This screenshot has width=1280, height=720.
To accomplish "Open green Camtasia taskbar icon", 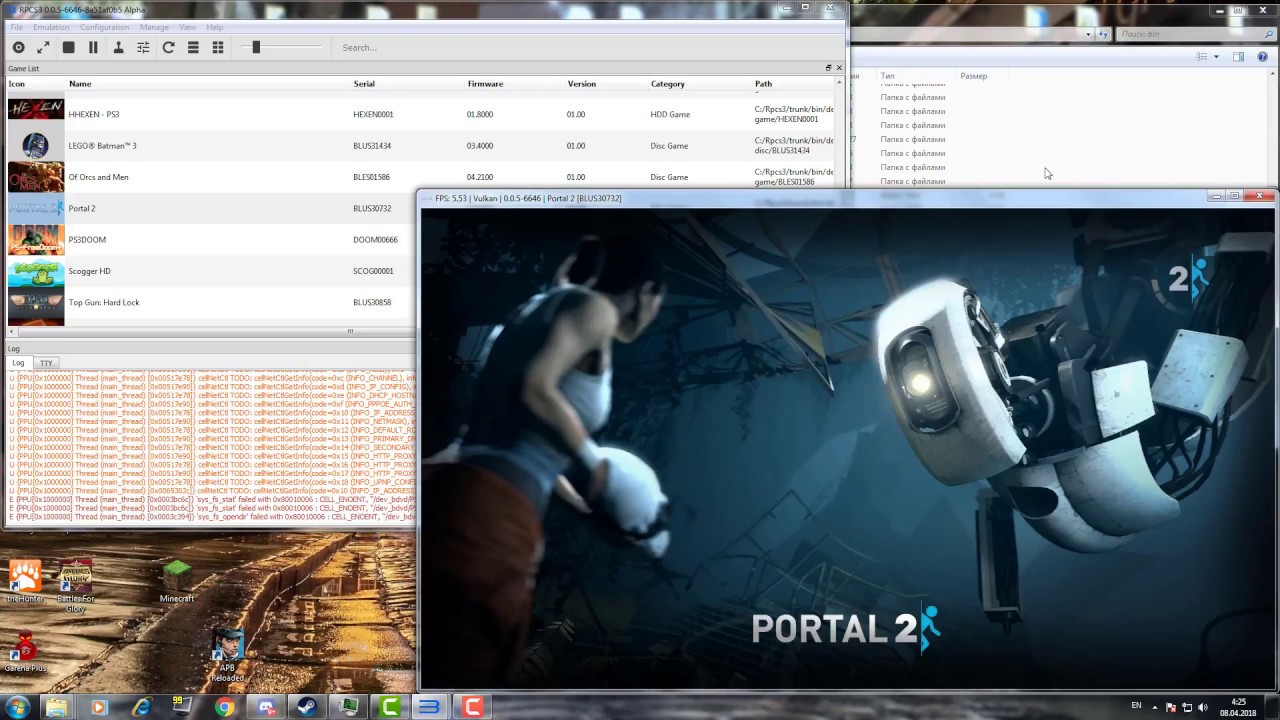I will [390, 707].
